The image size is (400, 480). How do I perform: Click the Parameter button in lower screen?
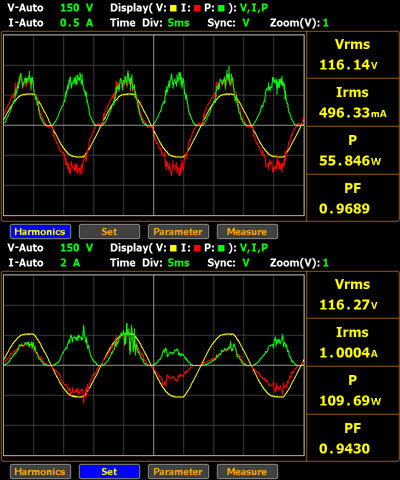tap(178, 471)
